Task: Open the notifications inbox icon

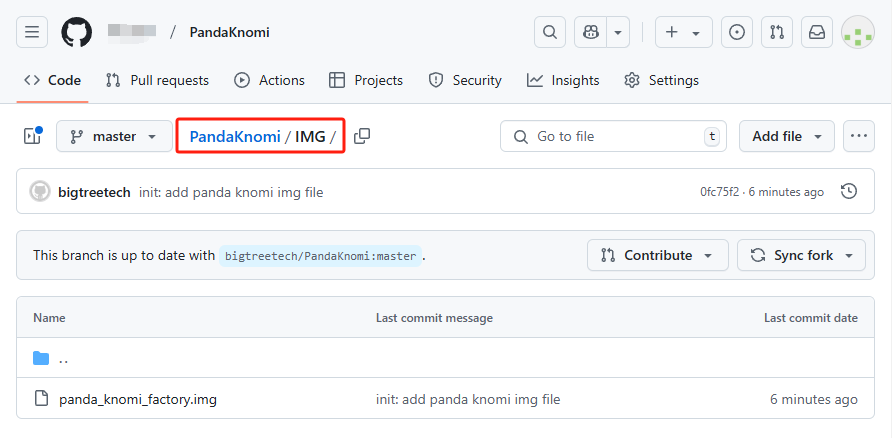Action: point(817,32)
